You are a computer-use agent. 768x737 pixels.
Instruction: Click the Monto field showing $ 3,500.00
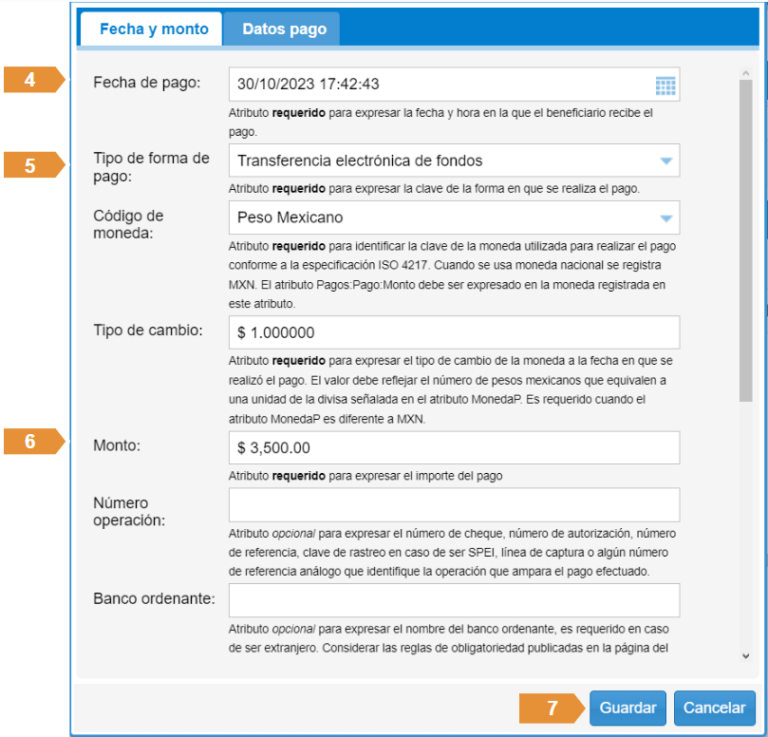point(454,448)
